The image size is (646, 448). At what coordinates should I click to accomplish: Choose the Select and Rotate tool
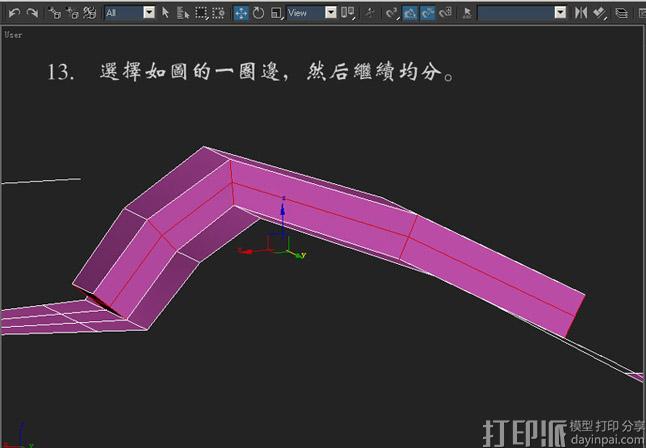(259, 13)
